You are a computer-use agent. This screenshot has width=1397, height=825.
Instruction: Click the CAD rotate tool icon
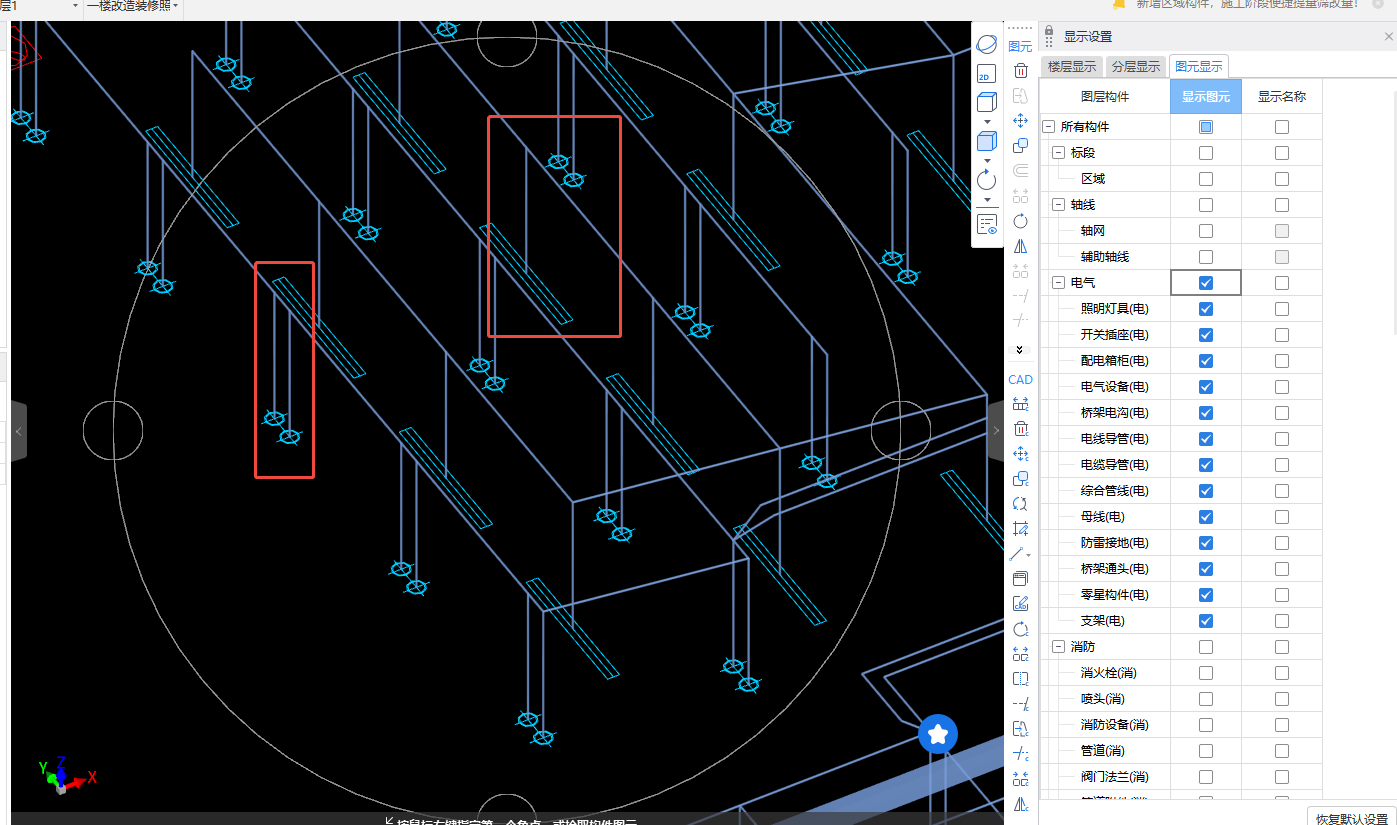[x=1021, y=629]
